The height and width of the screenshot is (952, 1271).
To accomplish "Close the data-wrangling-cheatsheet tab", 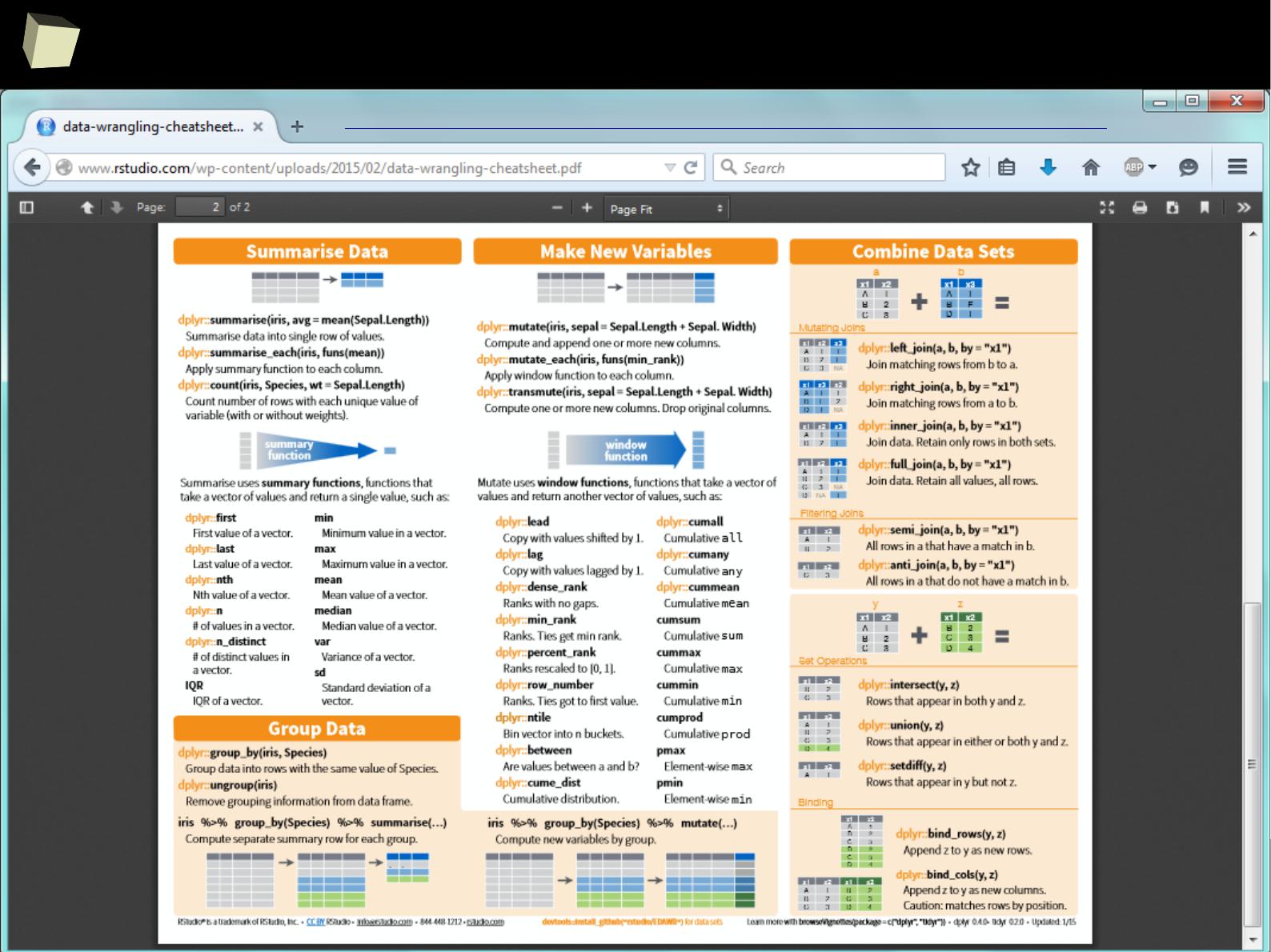I will pos(258,126).
